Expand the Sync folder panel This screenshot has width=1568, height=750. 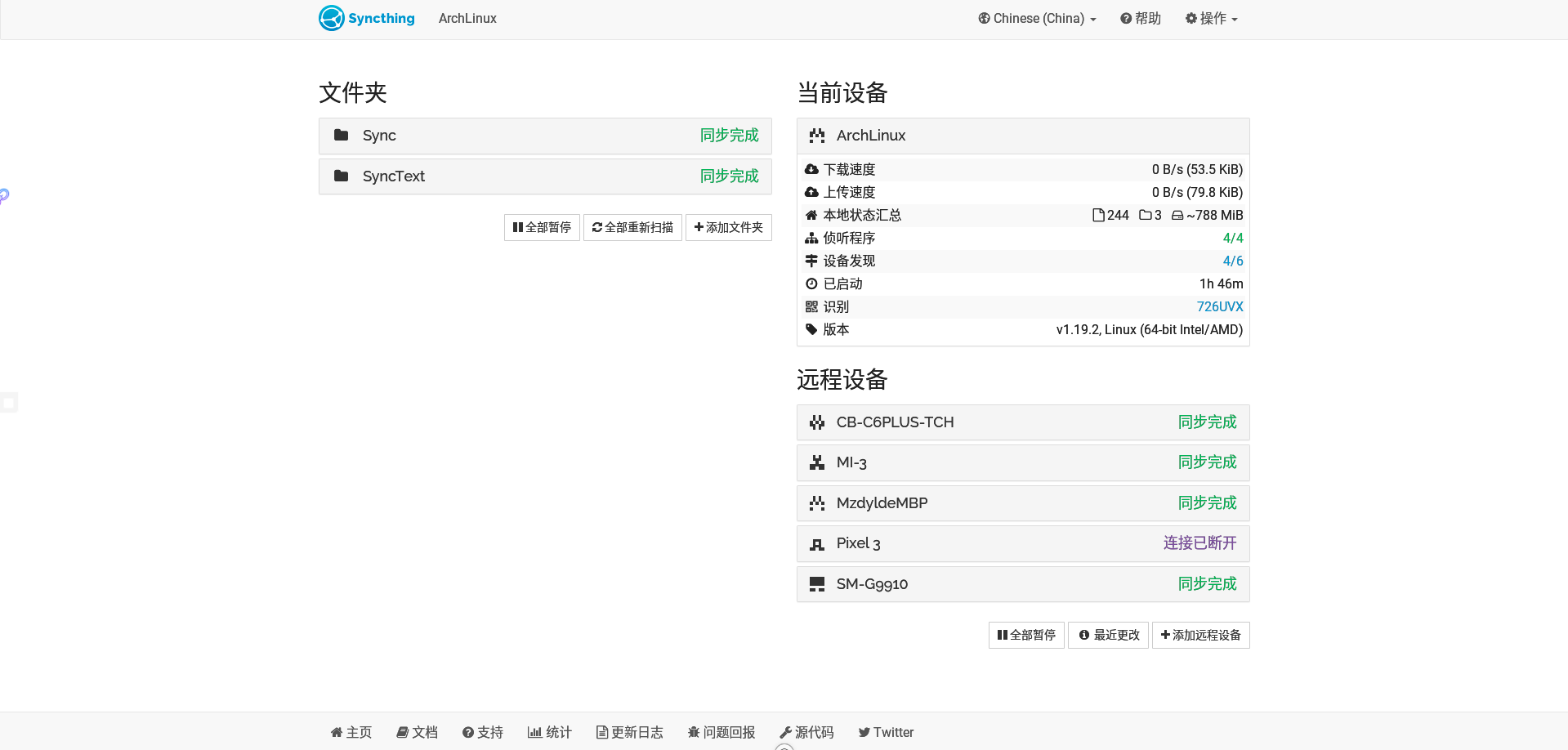[x=545, y=136]
